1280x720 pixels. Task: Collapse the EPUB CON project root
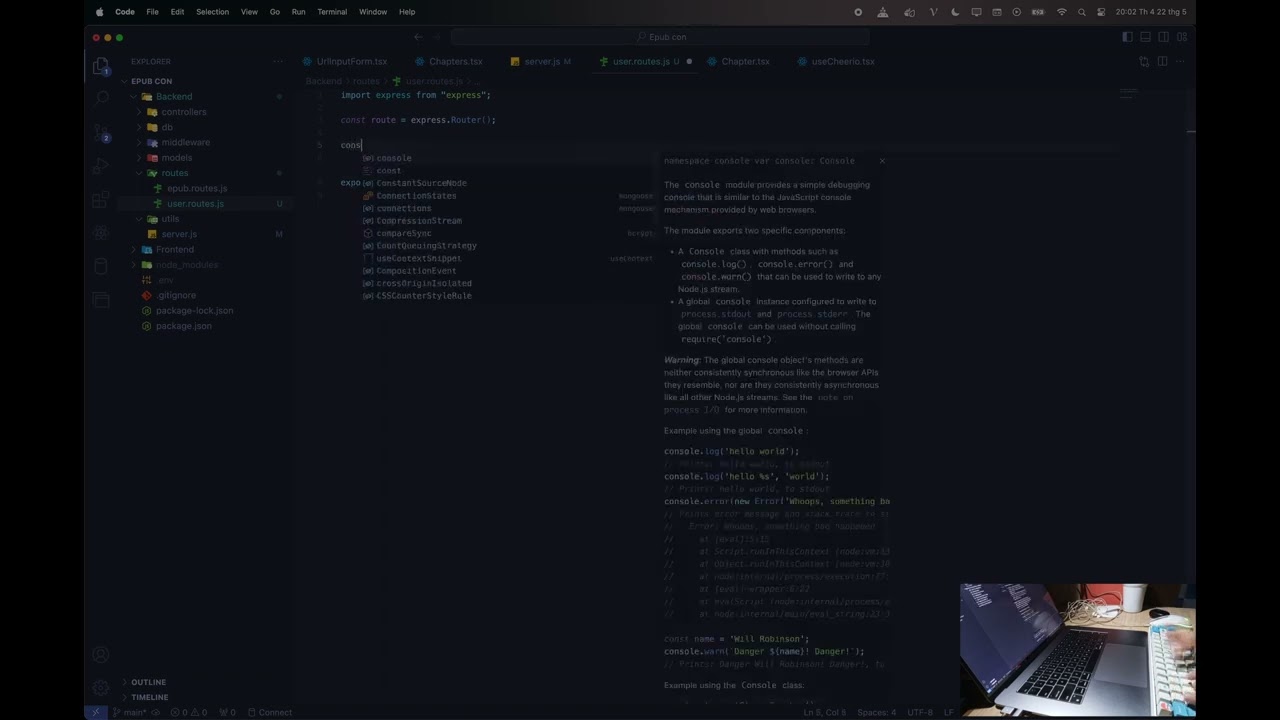(152, 81)
